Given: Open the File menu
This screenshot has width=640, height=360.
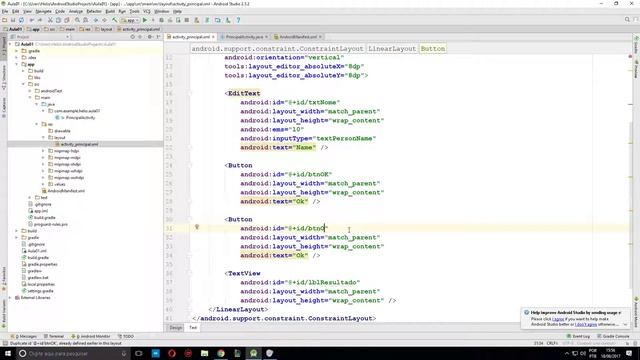Looking at the screenshot, I should [x=5, y=11].
